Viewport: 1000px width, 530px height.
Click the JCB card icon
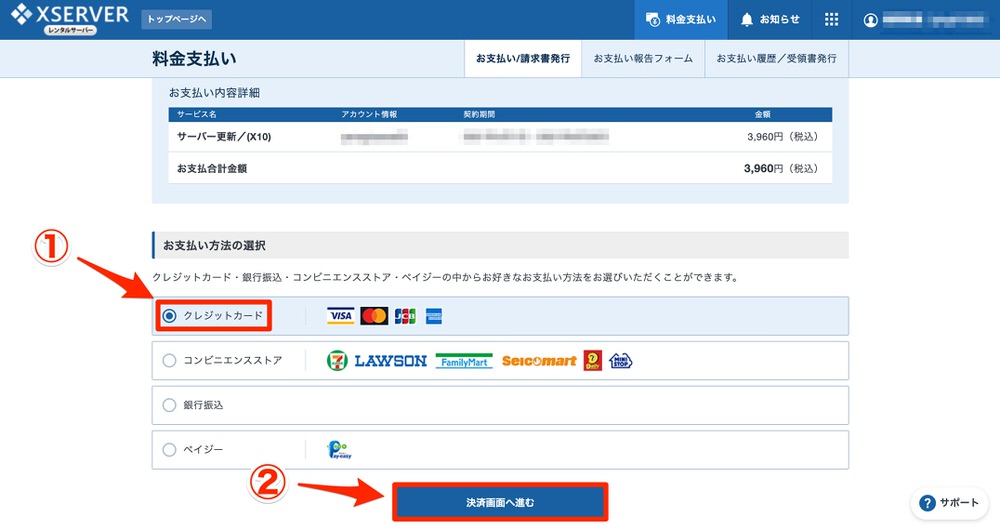pos(405,316)
